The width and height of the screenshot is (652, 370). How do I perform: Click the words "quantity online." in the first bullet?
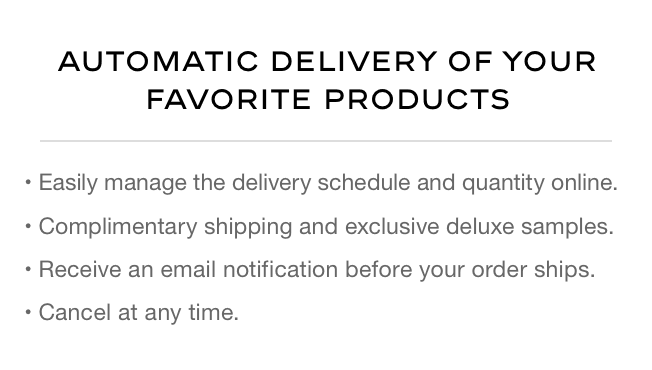coord(540,183)
